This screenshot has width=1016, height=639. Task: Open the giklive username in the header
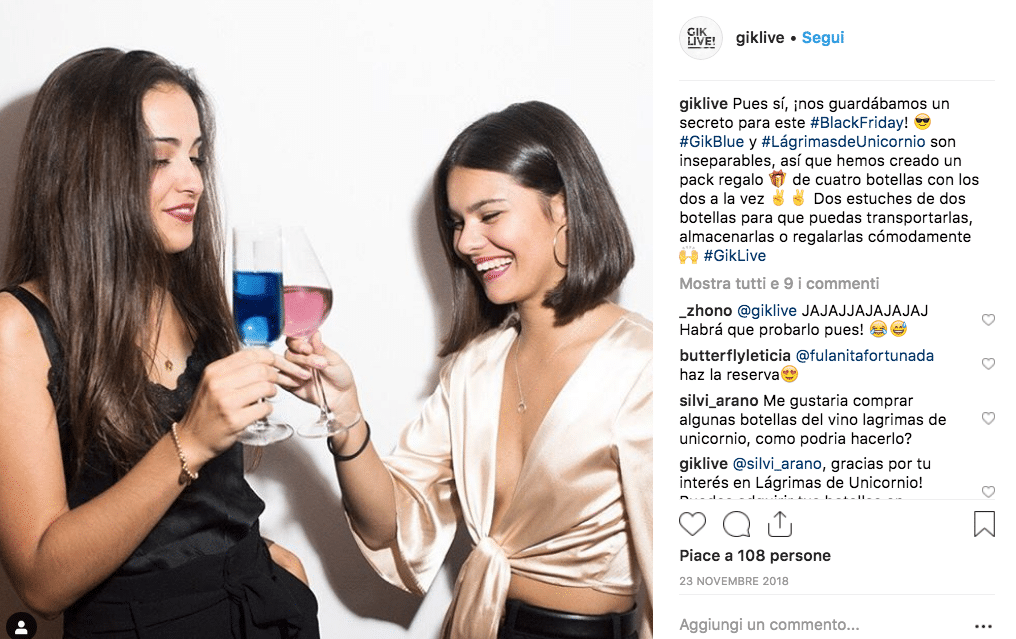(759, 38)
